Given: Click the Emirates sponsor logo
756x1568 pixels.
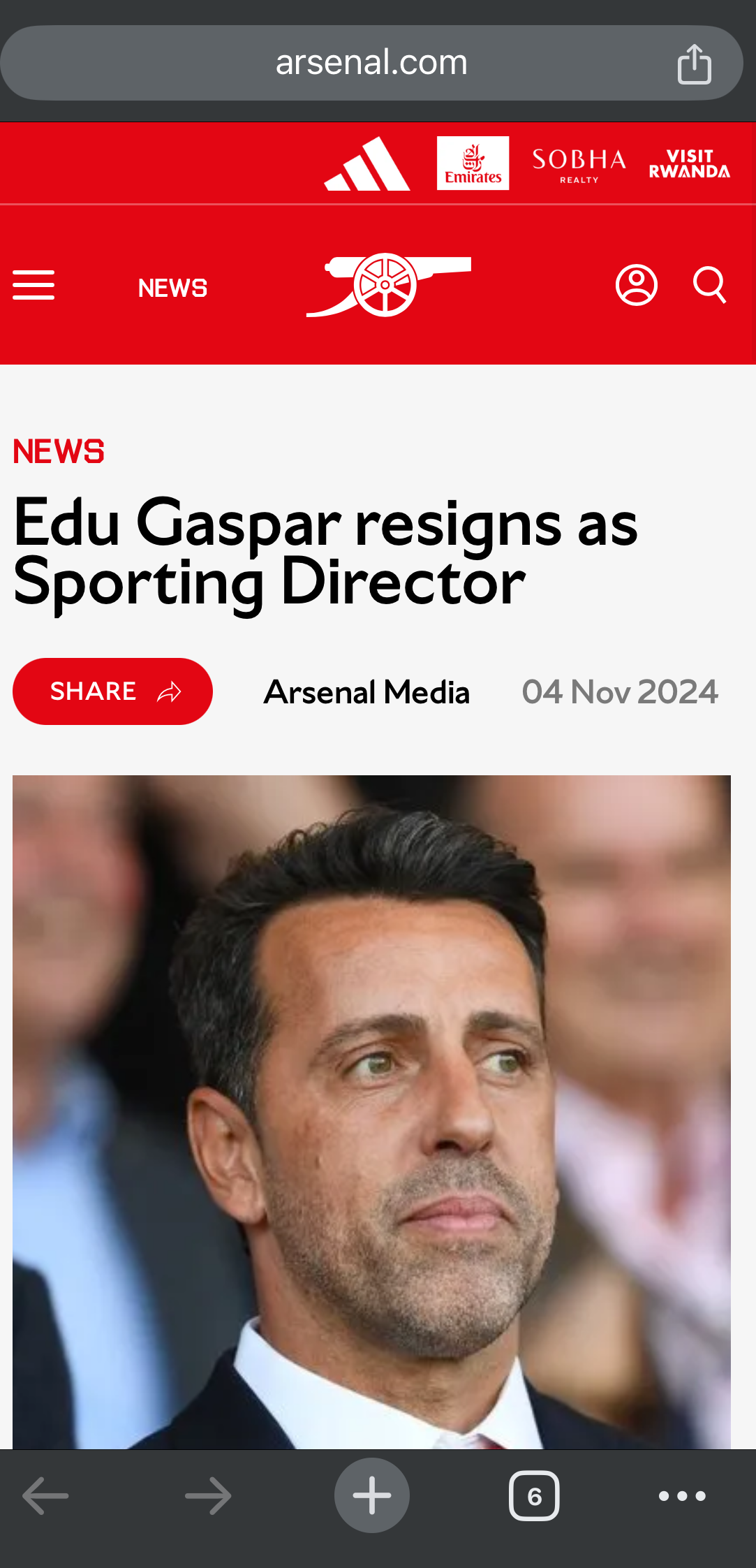Looking at the screenshot, I should pos(473,163).
